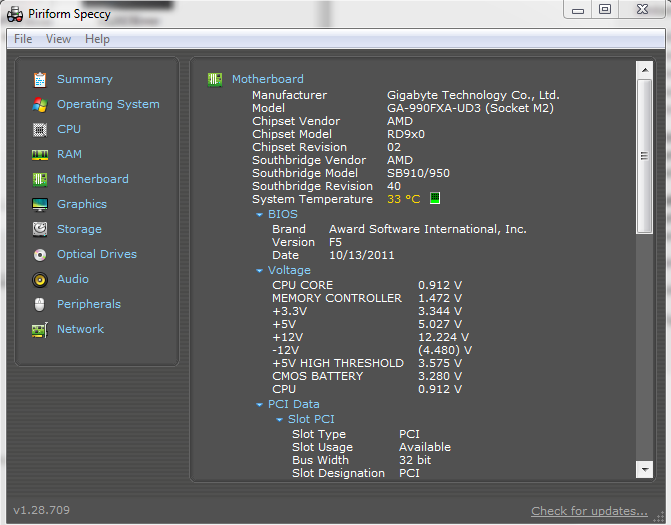671x525 pixels.
Task: Click the Graphics monitor icon
Action: click(x=40, y=205)
